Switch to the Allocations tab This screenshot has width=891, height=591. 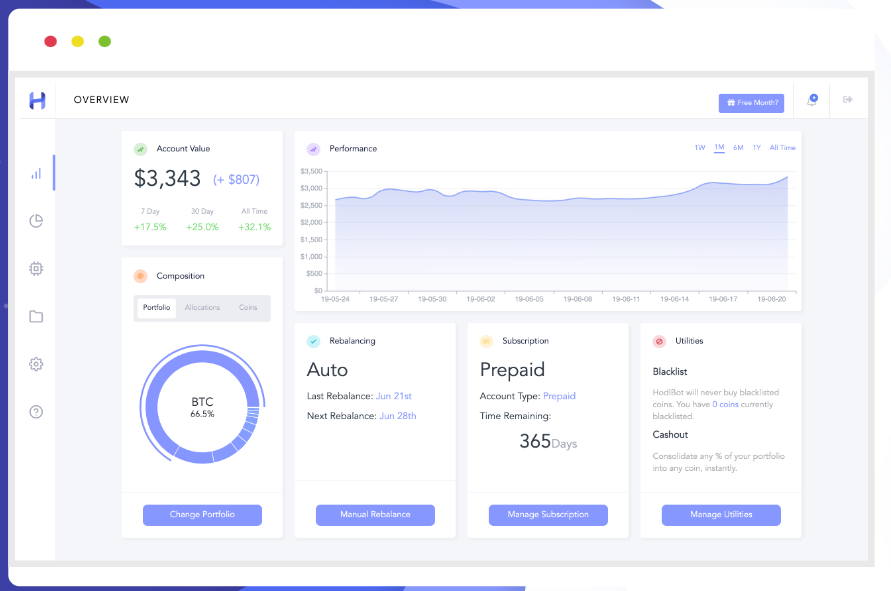[x=202, y=307]
